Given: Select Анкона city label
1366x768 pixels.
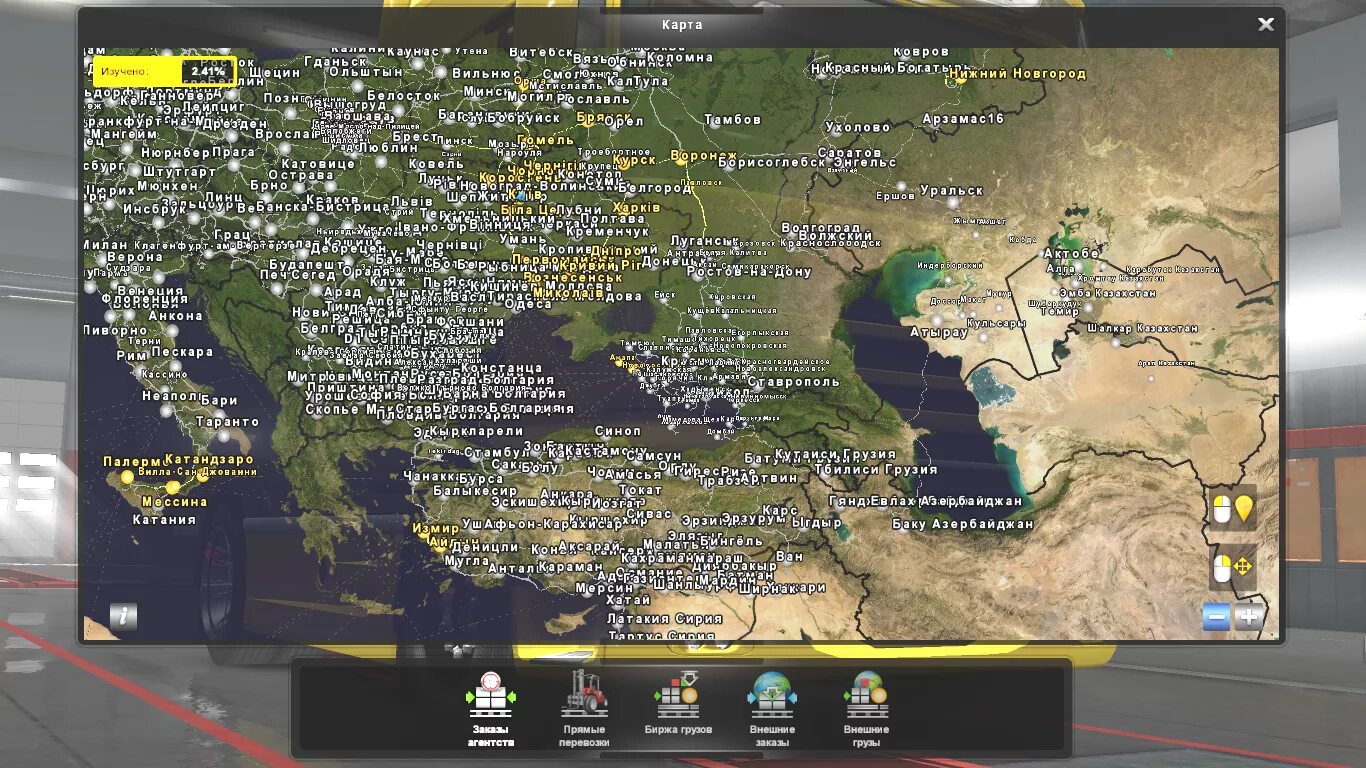Looking at the screenshot, I should coord(176,315).
